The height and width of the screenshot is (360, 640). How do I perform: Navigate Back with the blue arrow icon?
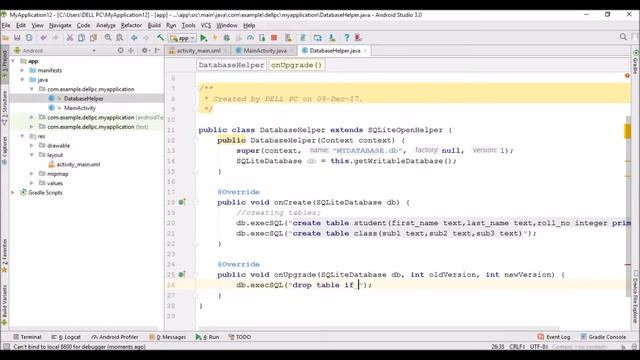pyautogui.click(x=134, y=38)
